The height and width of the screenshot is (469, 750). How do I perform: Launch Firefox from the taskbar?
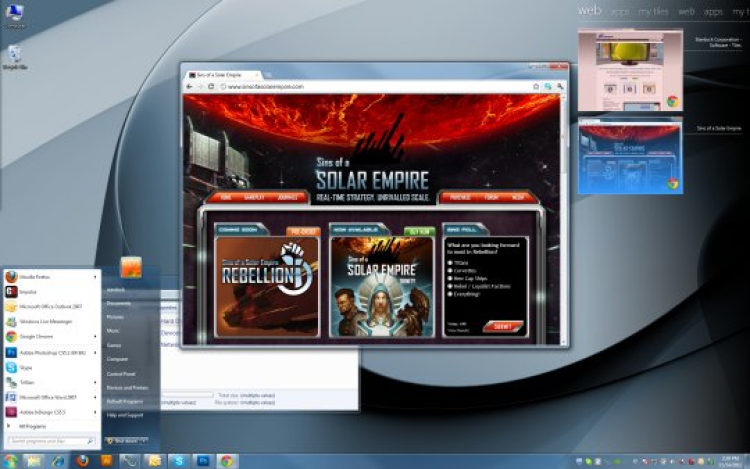point(82,461)
